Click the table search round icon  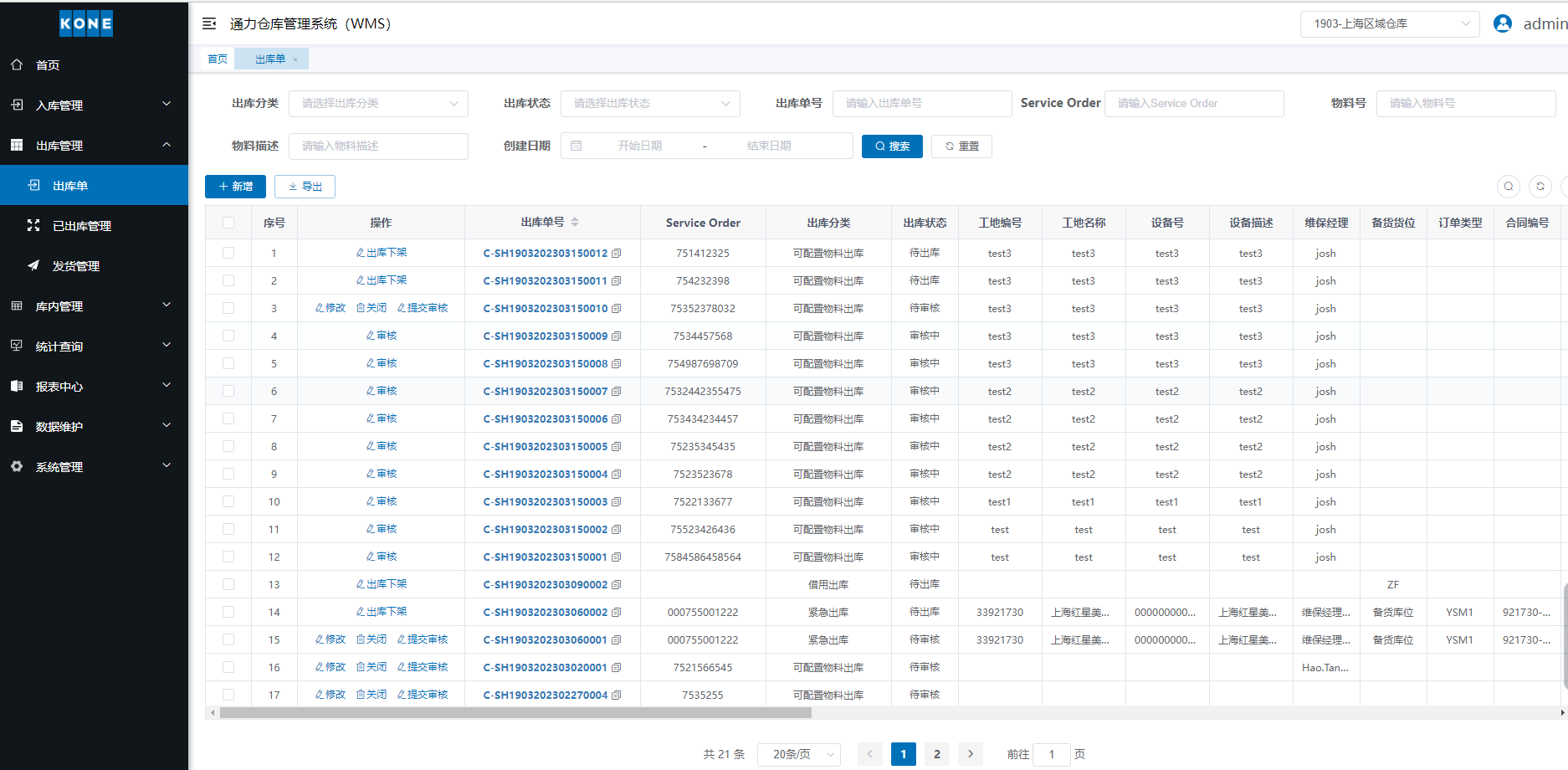(1509, 187)
